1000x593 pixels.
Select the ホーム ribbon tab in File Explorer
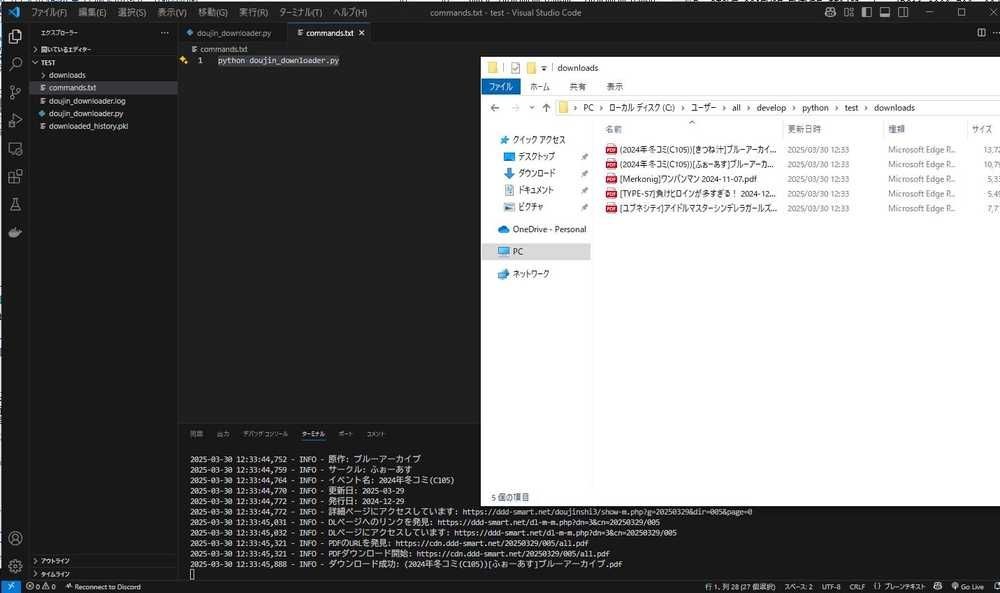(539, 87)
